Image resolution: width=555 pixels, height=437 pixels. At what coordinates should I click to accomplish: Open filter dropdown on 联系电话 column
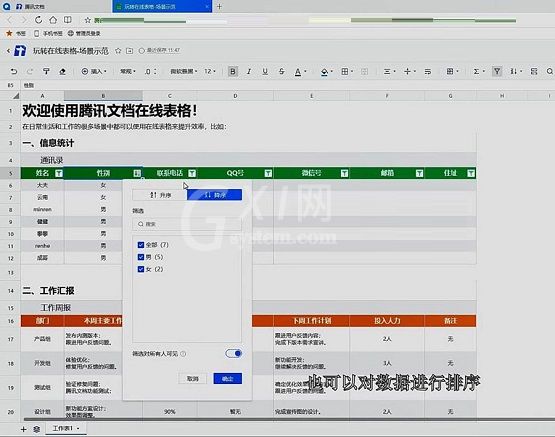click(192, 173)
